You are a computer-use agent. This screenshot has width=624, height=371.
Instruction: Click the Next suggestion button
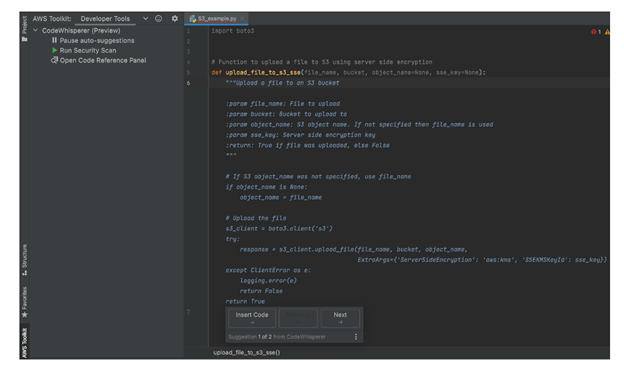click(x=340, y=318)
